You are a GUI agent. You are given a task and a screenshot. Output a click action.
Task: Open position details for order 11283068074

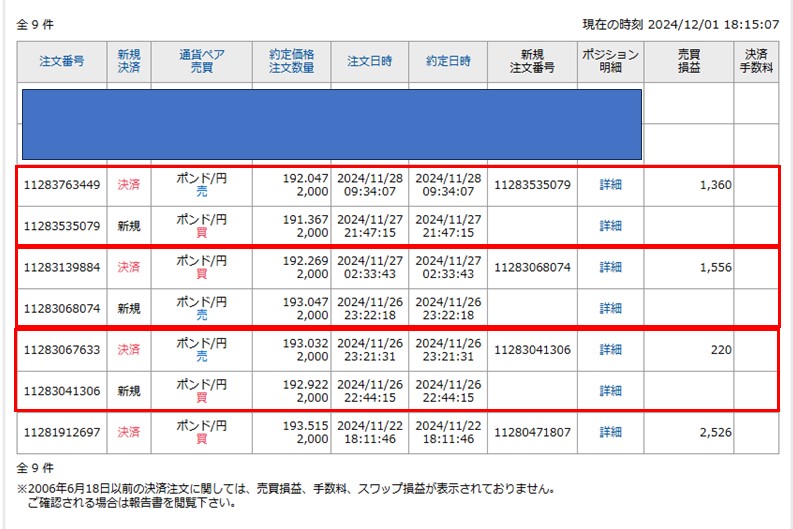point(610,309)
